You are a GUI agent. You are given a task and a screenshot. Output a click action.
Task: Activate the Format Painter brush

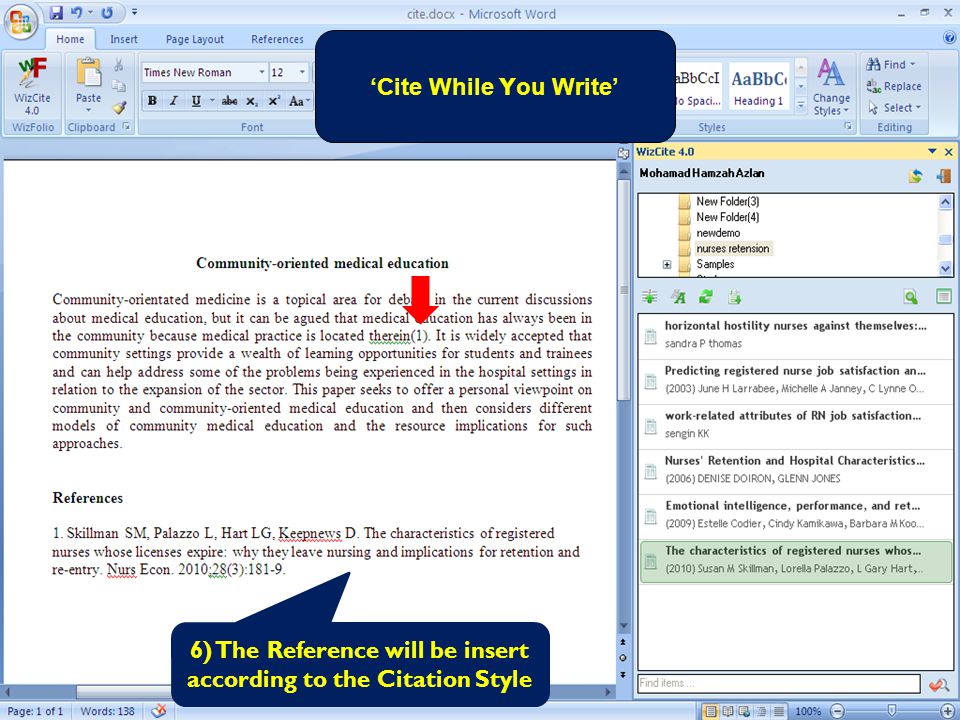coord(119,108)
